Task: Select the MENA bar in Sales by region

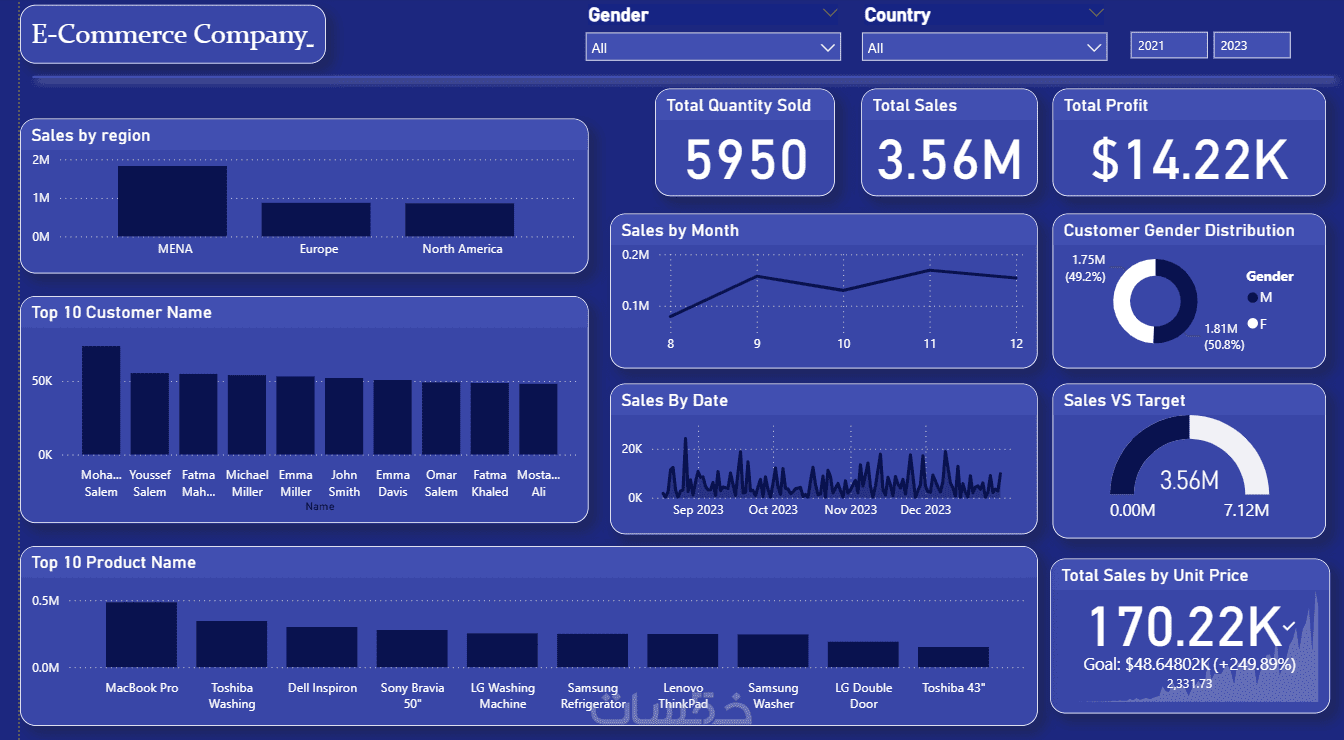Action: coord(172,201)
